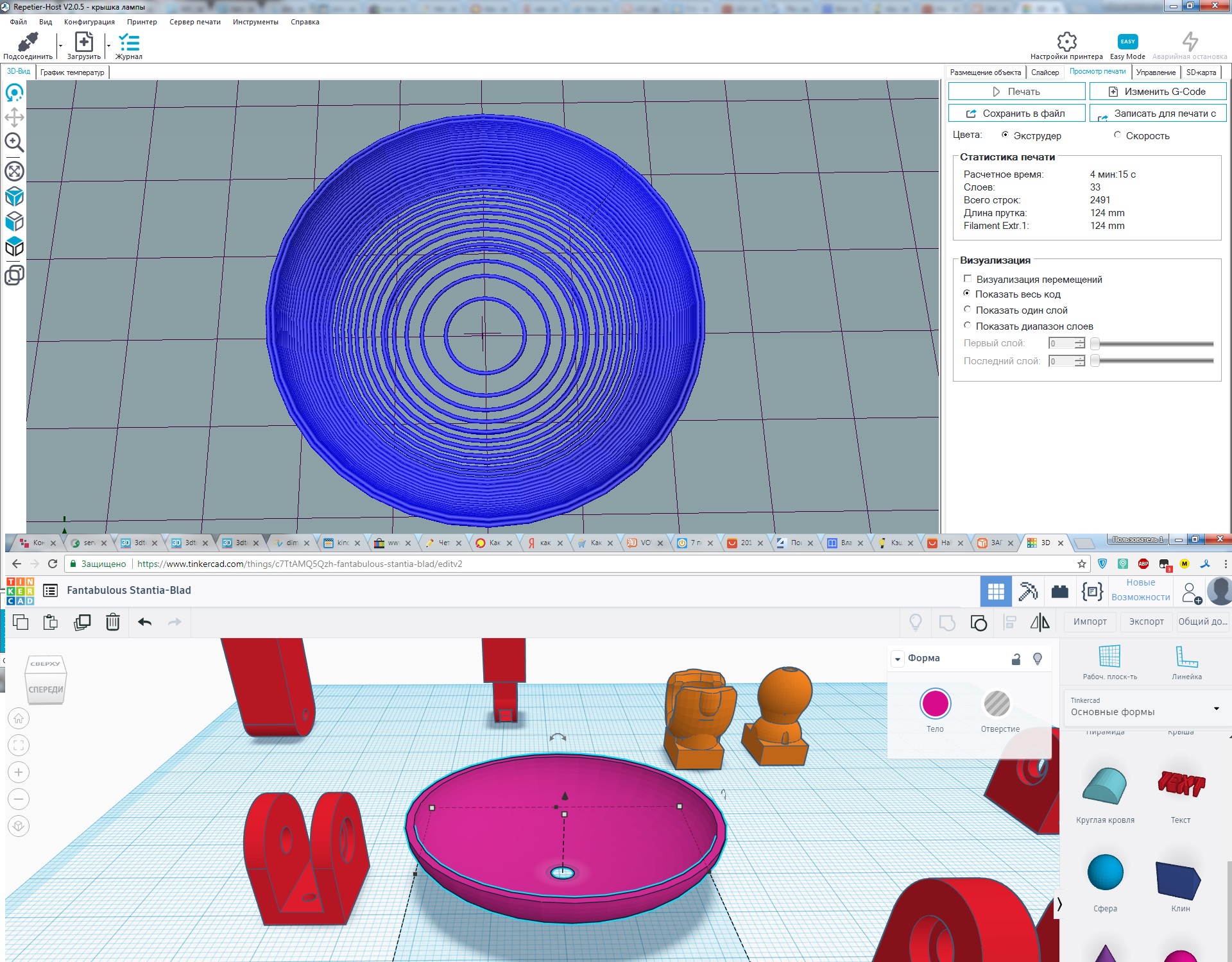This screenshot has width=1232, height=962.
Task: Click the СПЕРЕДИ view cube face
Action: [46, 689]
